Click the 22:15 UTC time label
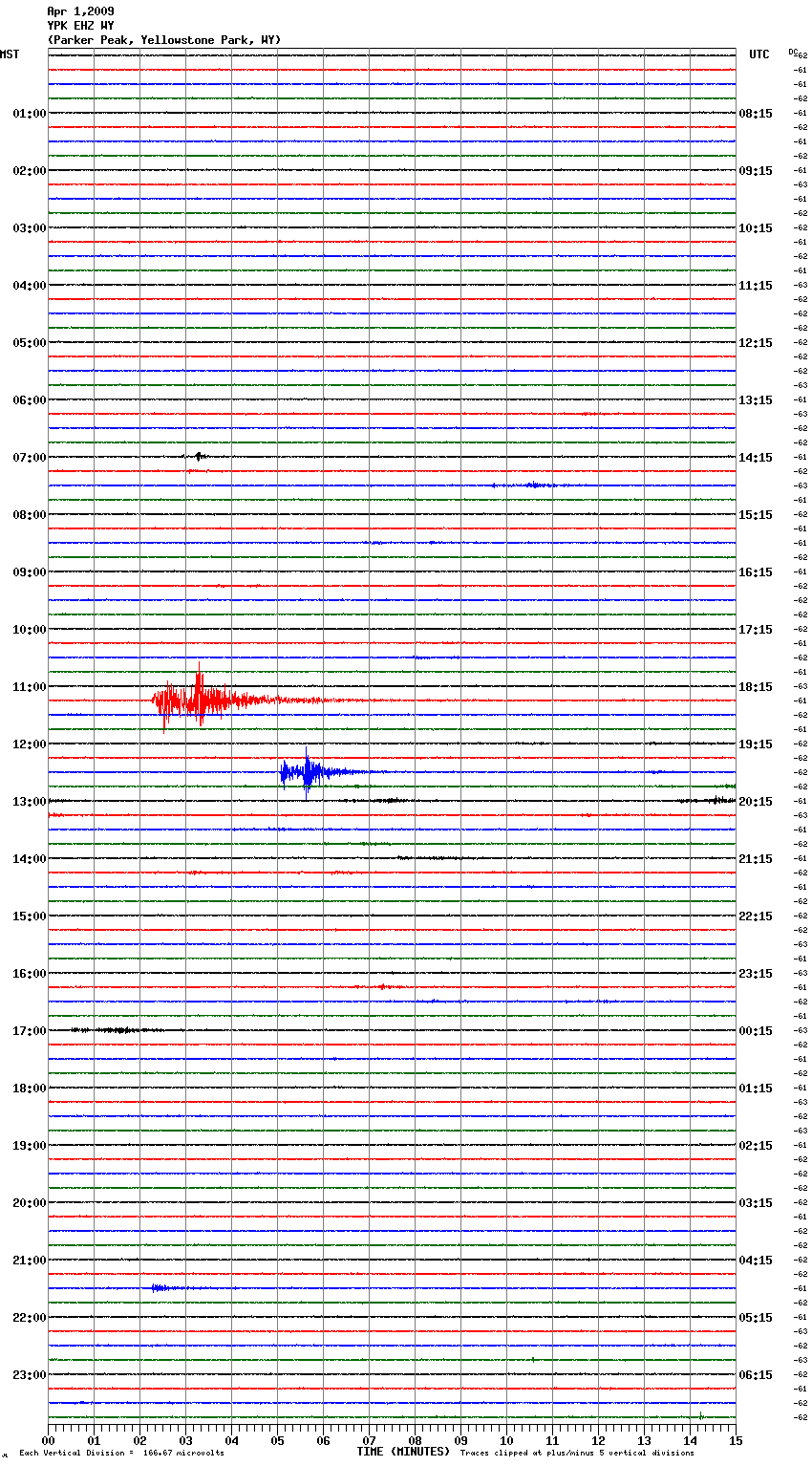Viewport: 812px width, 1466px height. coord(756,916)
